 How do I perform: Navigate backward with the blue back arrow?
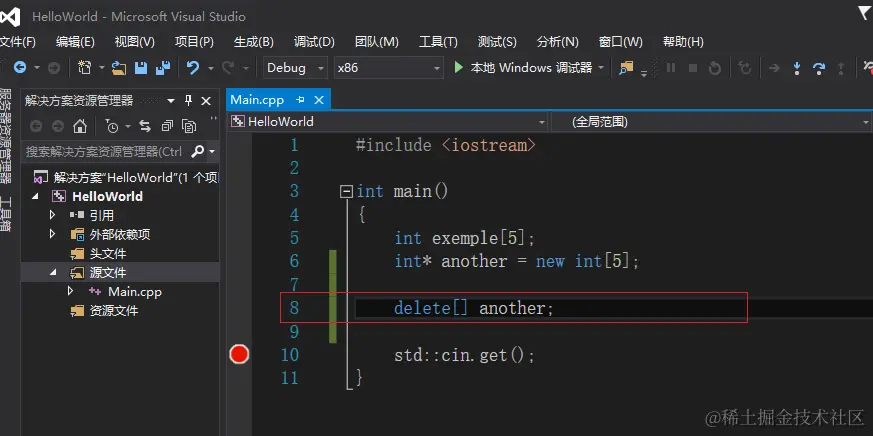point(20,68)
